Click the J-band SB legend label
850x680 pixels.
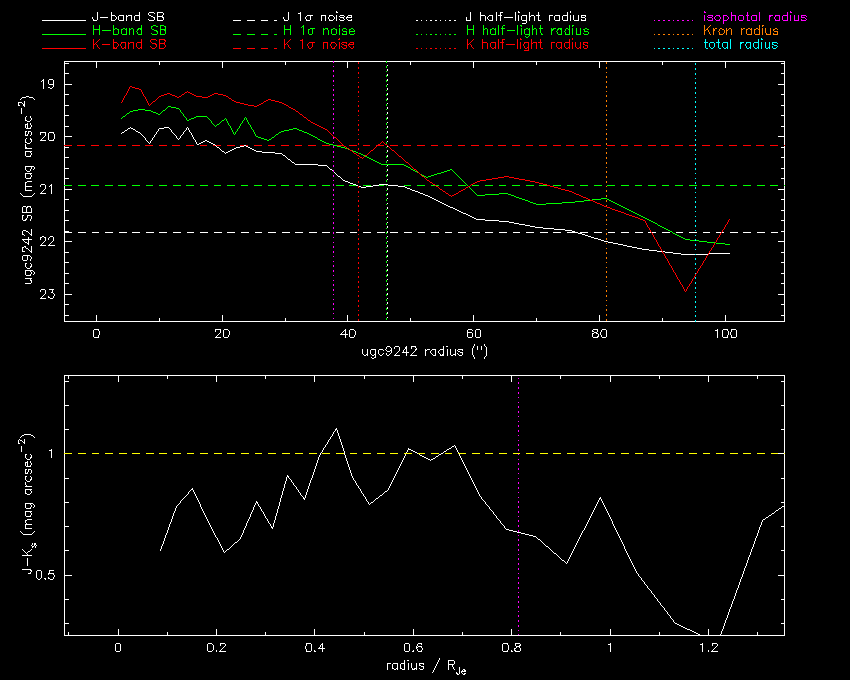pyautogui.click(x=128, y=17)
